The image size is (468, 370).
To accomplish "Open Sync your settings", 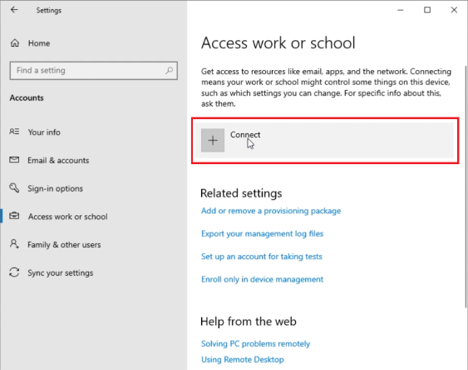I will point(60,273).
